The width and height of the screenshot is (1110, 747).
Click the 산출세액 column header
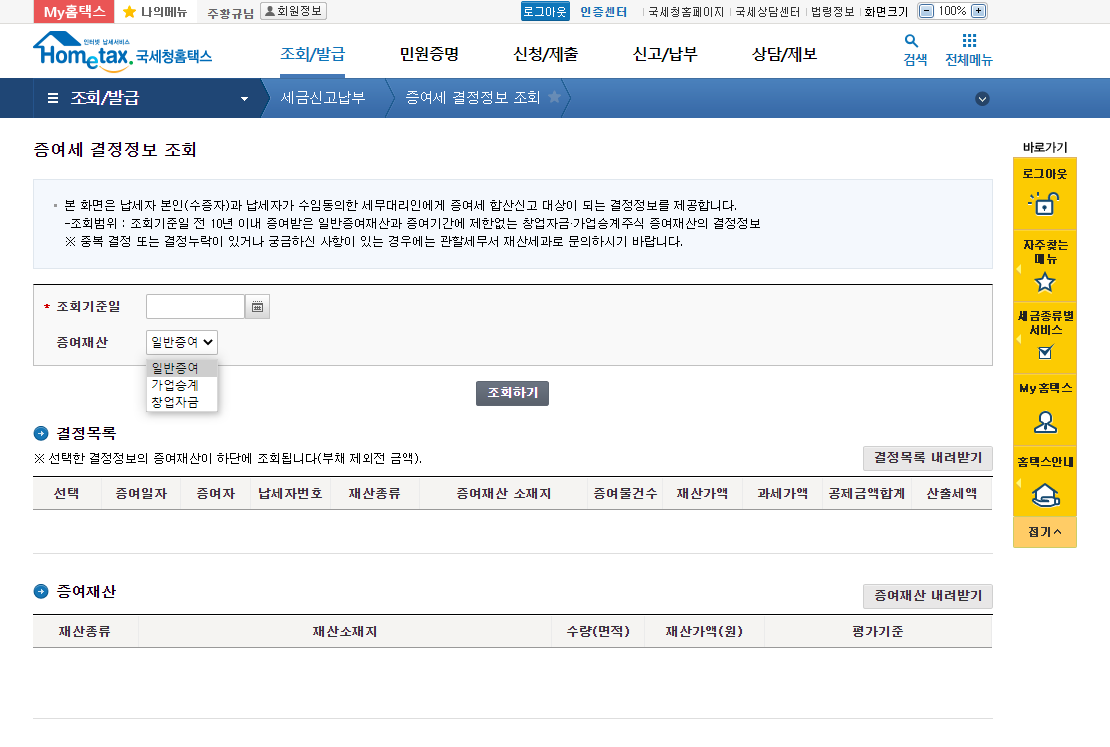951,494
